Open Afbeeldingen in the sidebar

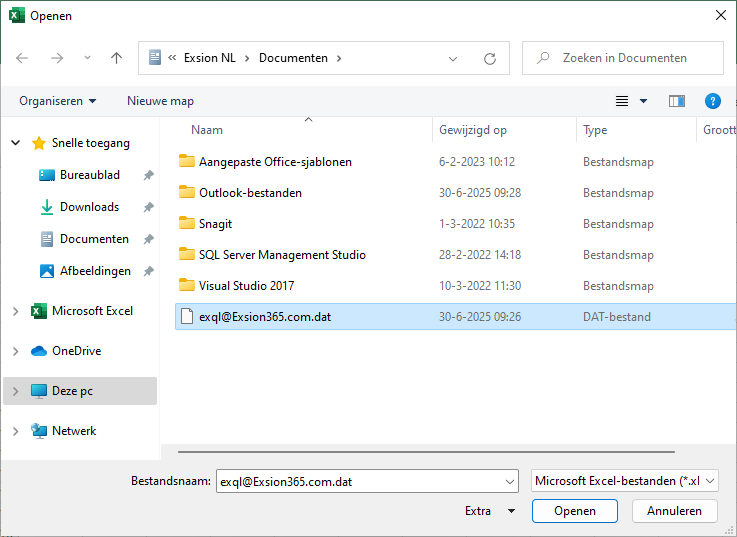[95, 271]
